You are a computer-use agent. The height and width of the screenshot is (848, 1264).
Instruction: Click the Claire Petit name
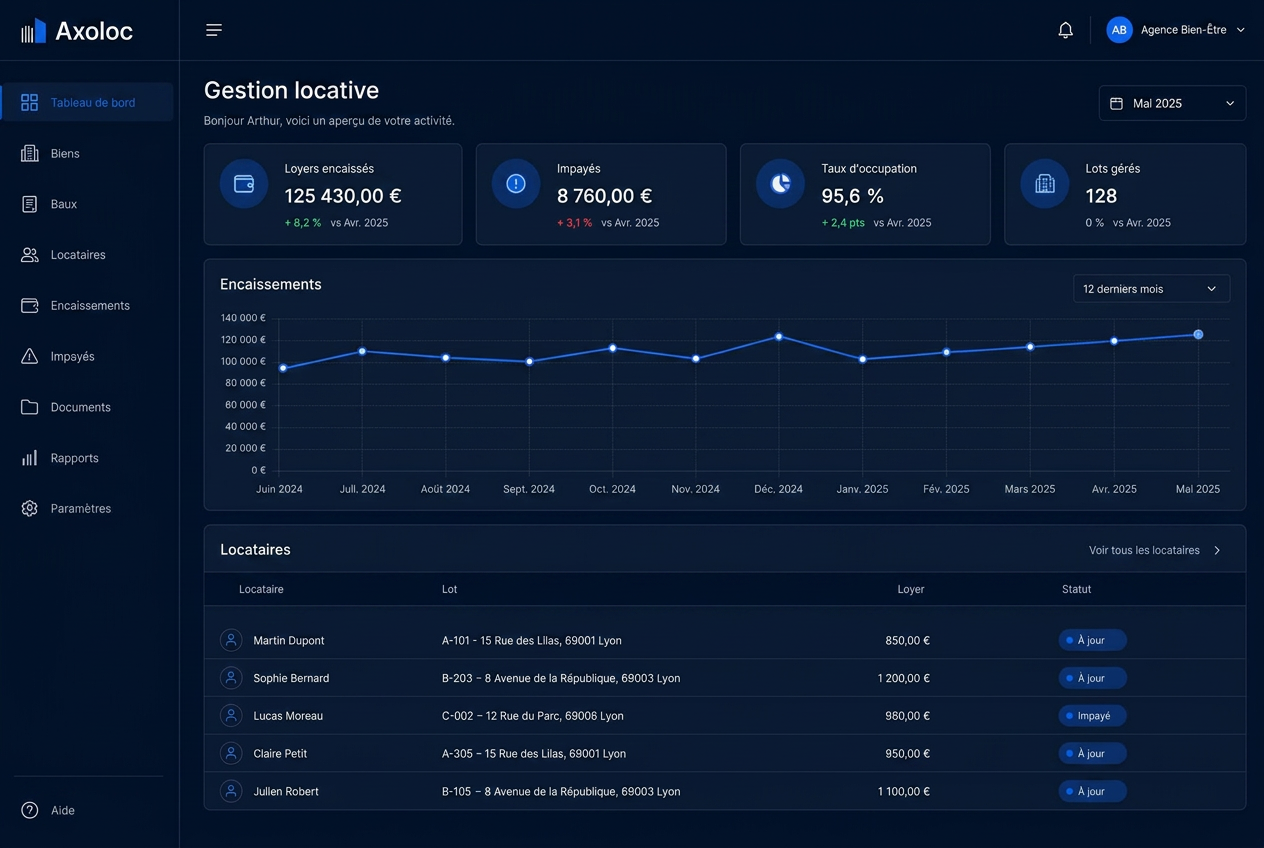tap(280, 753)
